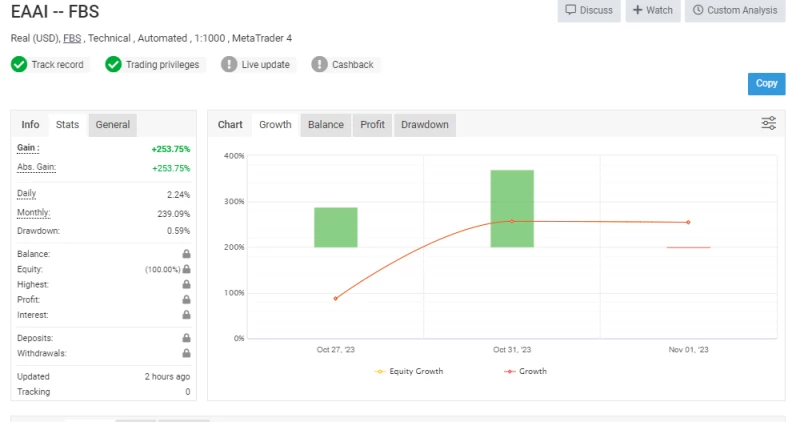The height and width of the screenshot is (422, 800).
Task: Open the Discuss button
Action: (x=588, y=10)
